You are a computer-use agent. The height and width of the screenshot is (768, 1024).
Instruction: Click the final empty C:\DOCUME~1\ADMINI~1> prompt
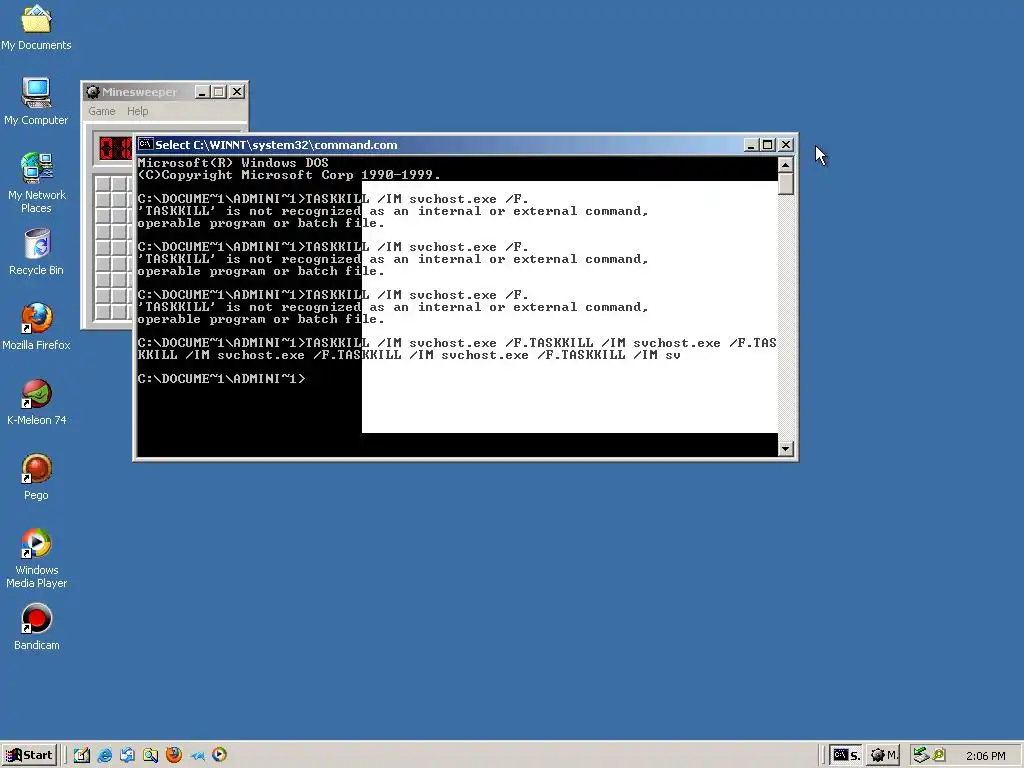(221, 379)
